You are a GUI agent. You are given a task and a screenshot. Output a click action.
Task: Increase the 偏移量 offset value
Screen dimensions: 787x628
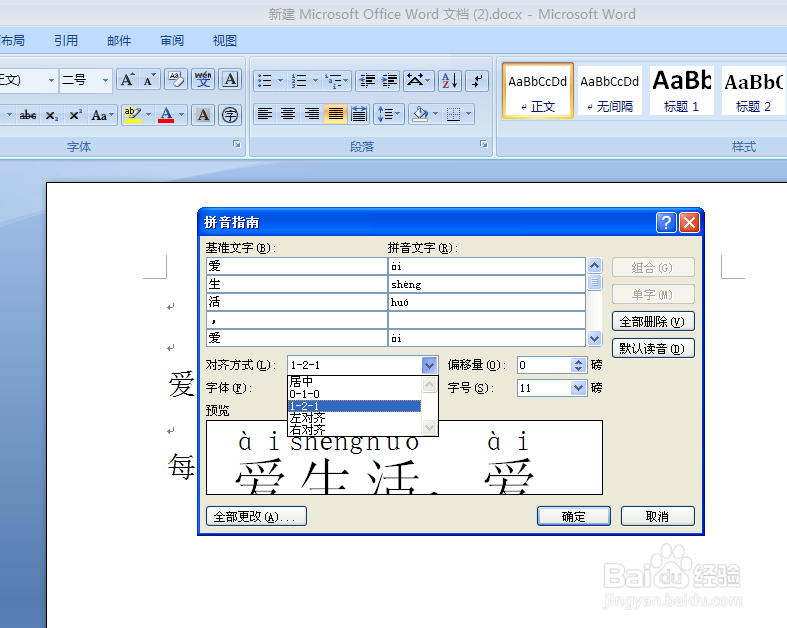[x=579, y=361]
